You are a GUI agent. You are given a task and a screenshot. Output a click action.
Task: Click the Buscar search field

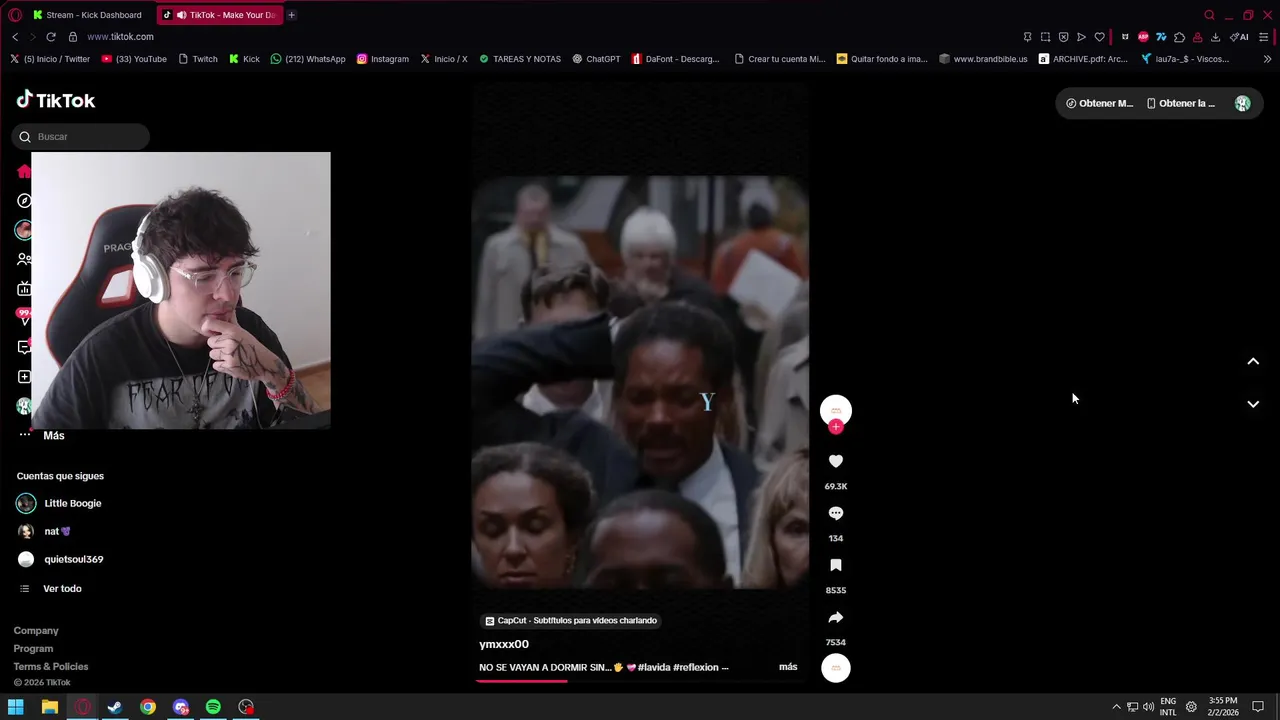click(81, 136)
